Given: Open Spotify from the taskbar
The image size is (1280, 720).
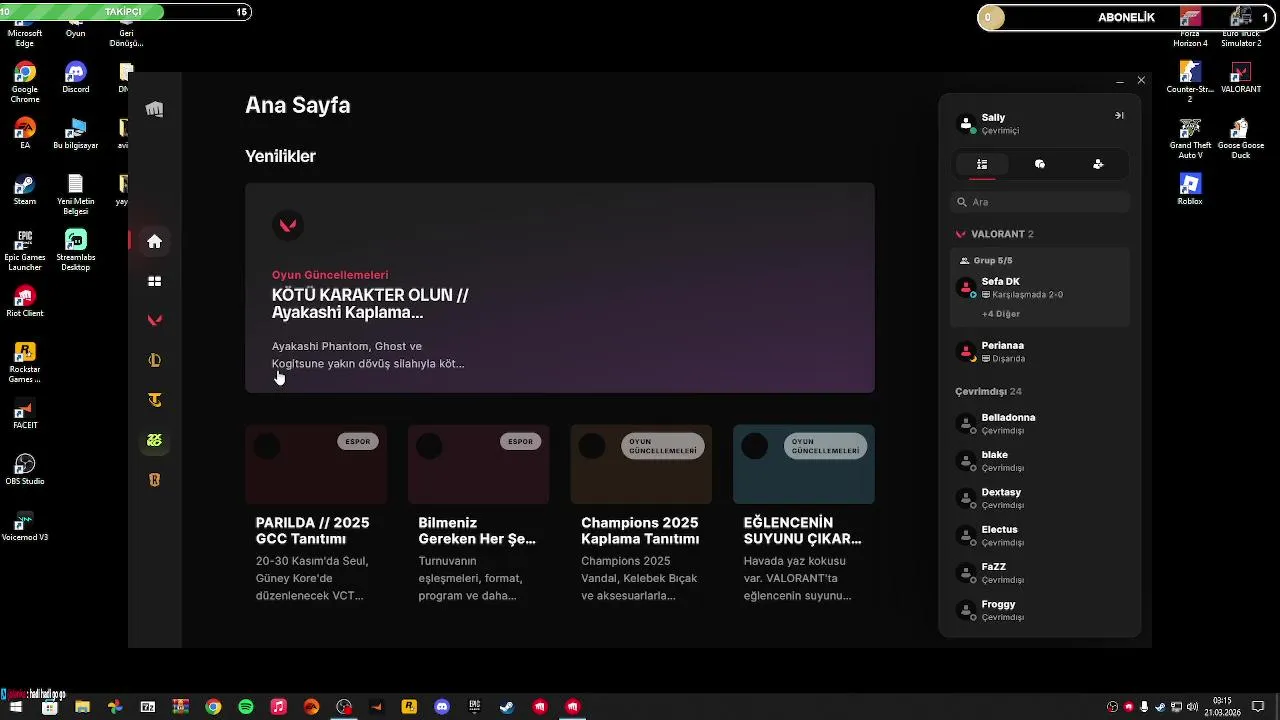Looking at the screenshot, I should [246, 707].
